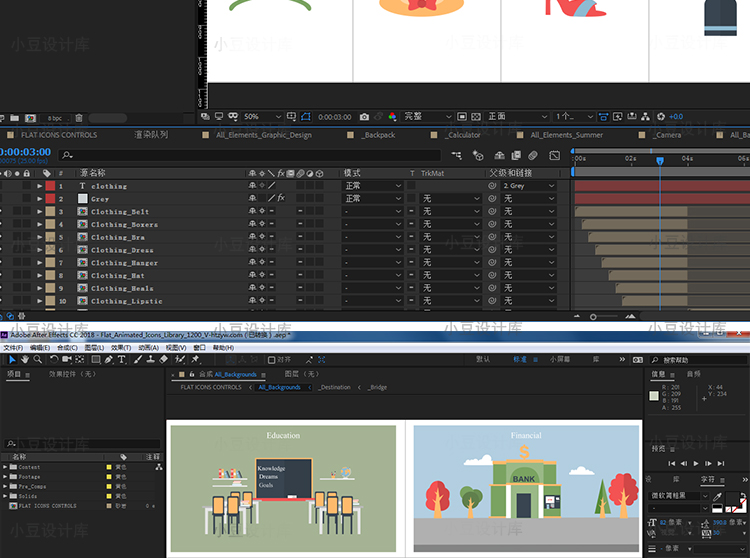Select the Eraser tool
750x558 pixels.
(163, 360)
